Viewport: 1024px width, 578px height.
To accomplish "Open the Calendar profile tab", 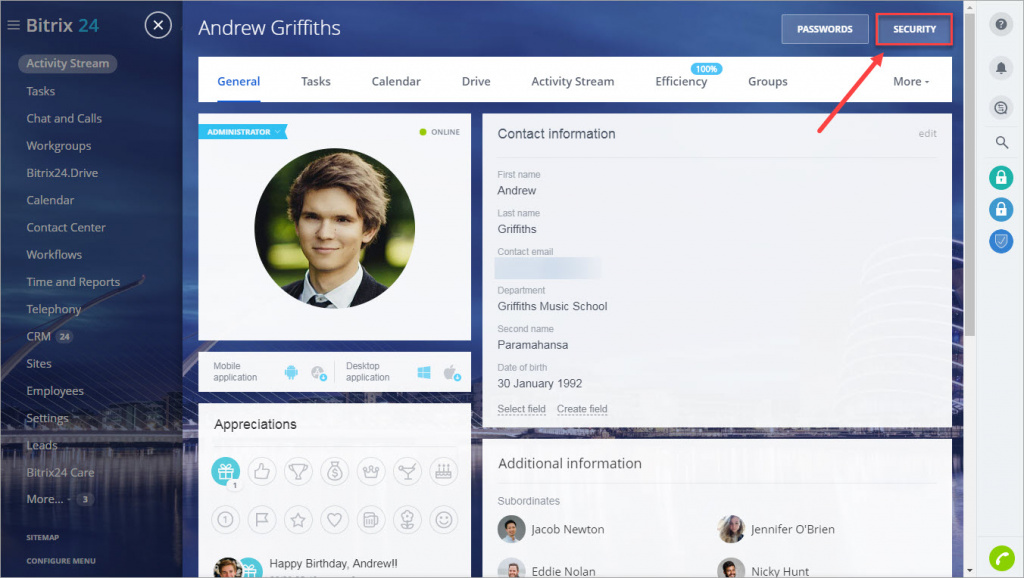I will pyautogui.click(x=396, y=82).
